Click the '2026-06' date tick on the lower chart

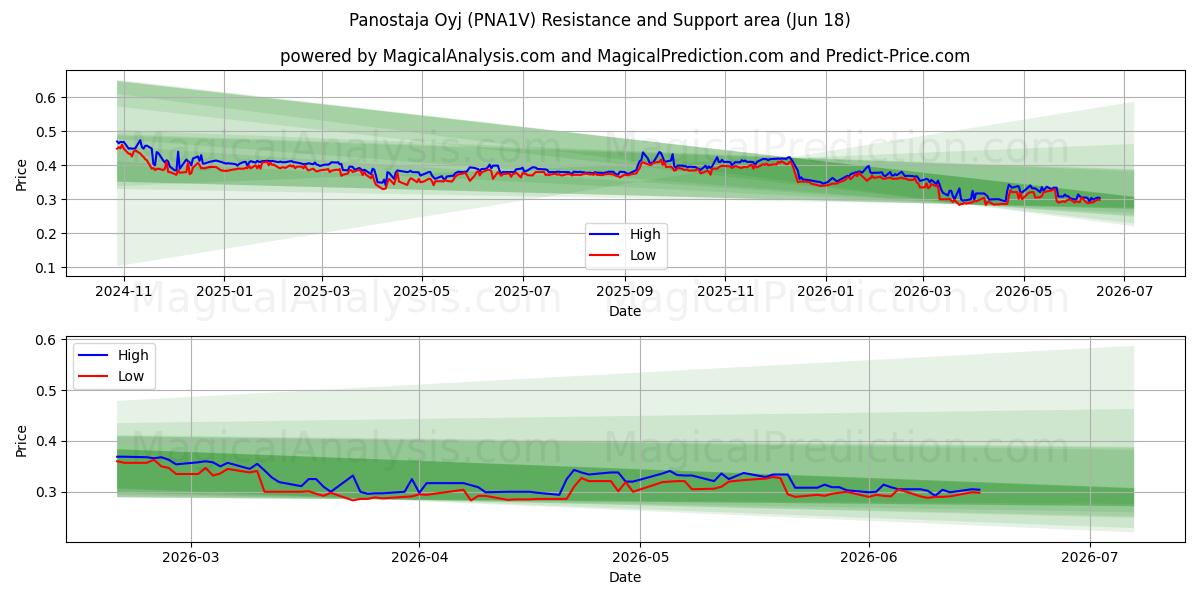[869, 558]
